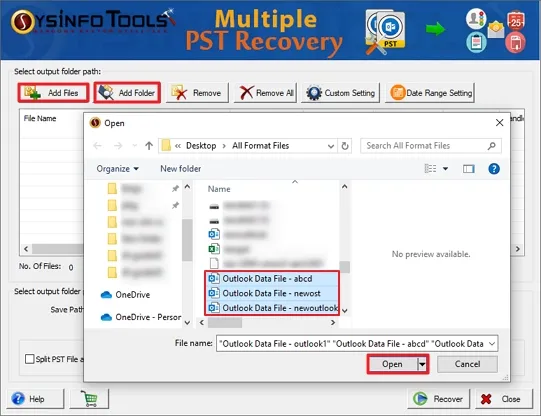Click the Name column header
Screen dimensions: 541x416
pyautogui.click(x=219, y=189)
